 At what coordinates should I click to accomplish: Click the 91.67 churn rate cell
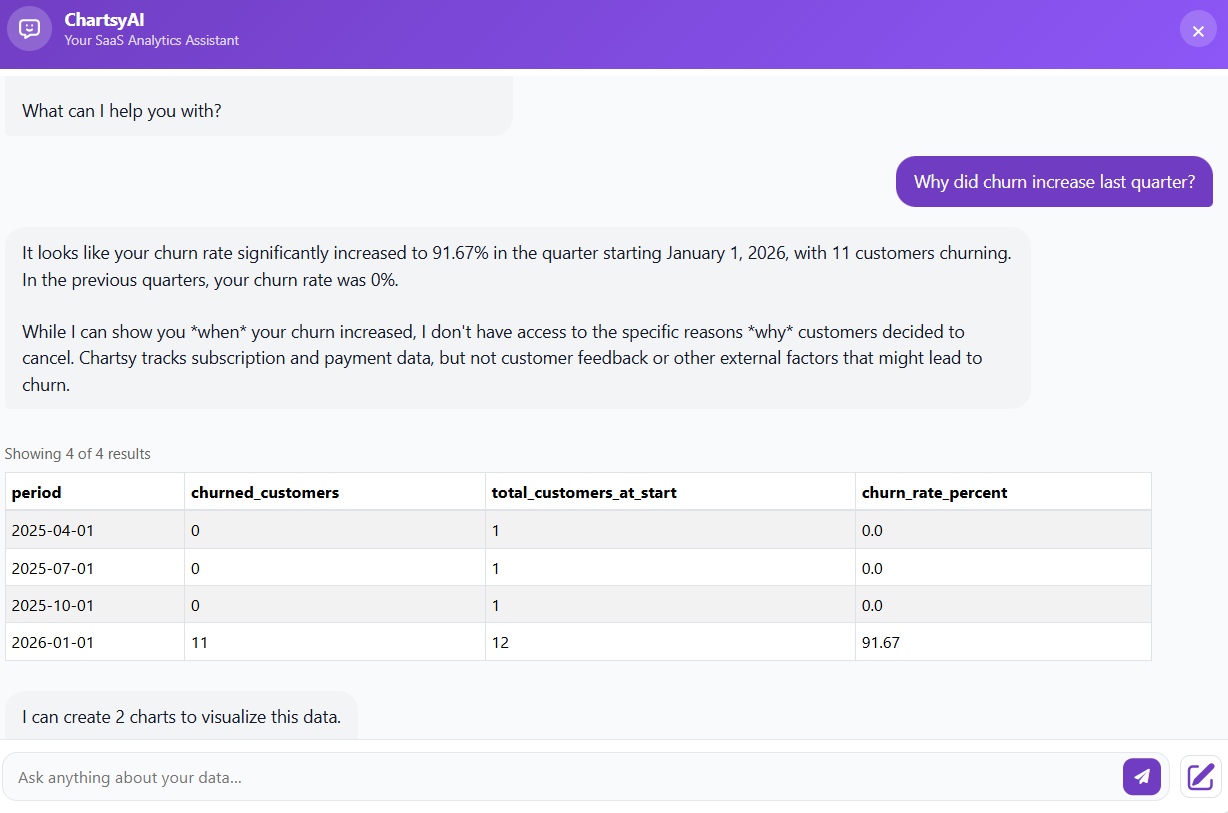pos(880,641)
